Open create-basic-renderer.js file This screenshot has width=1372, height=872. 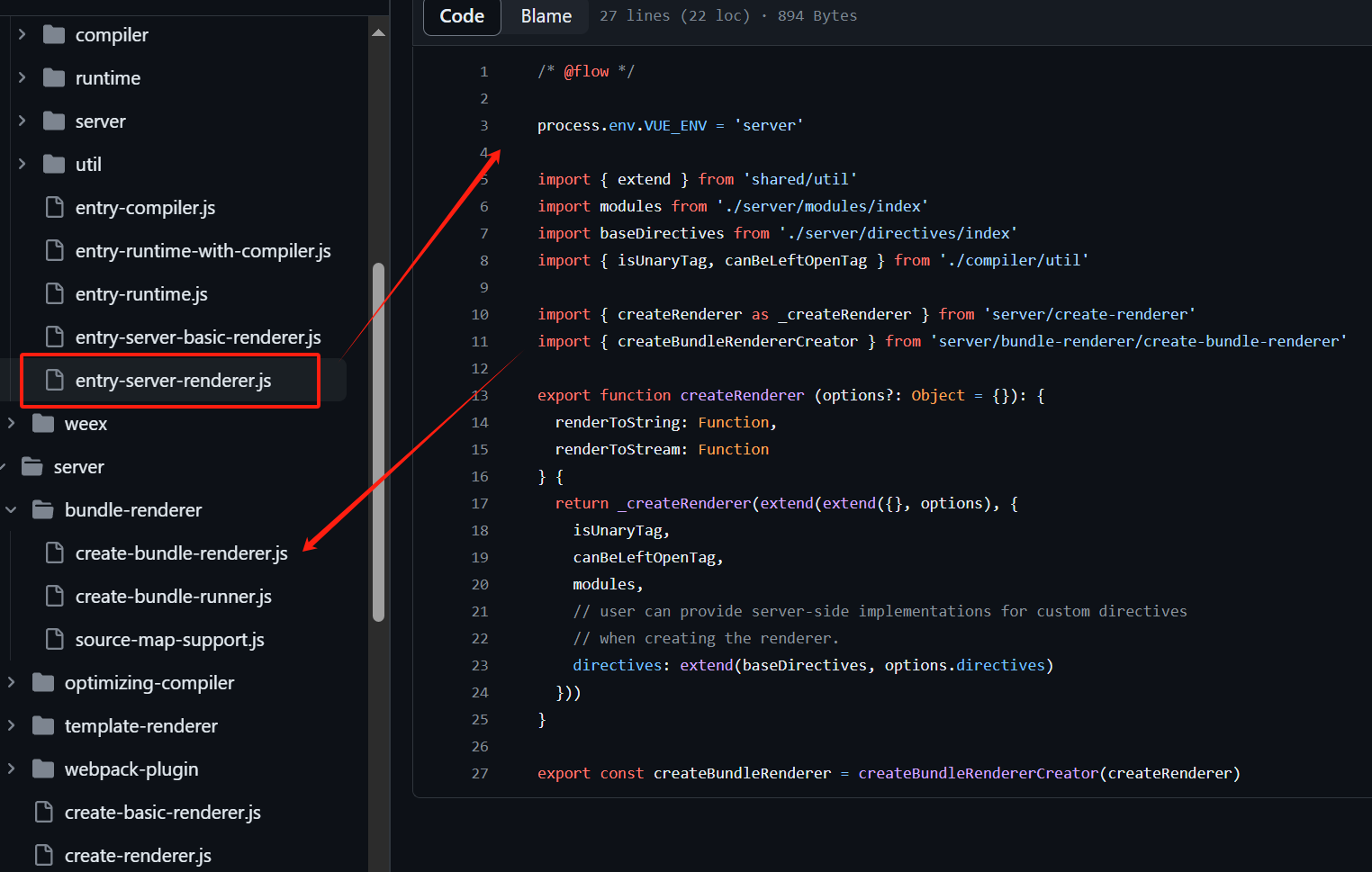pos(162,813)
